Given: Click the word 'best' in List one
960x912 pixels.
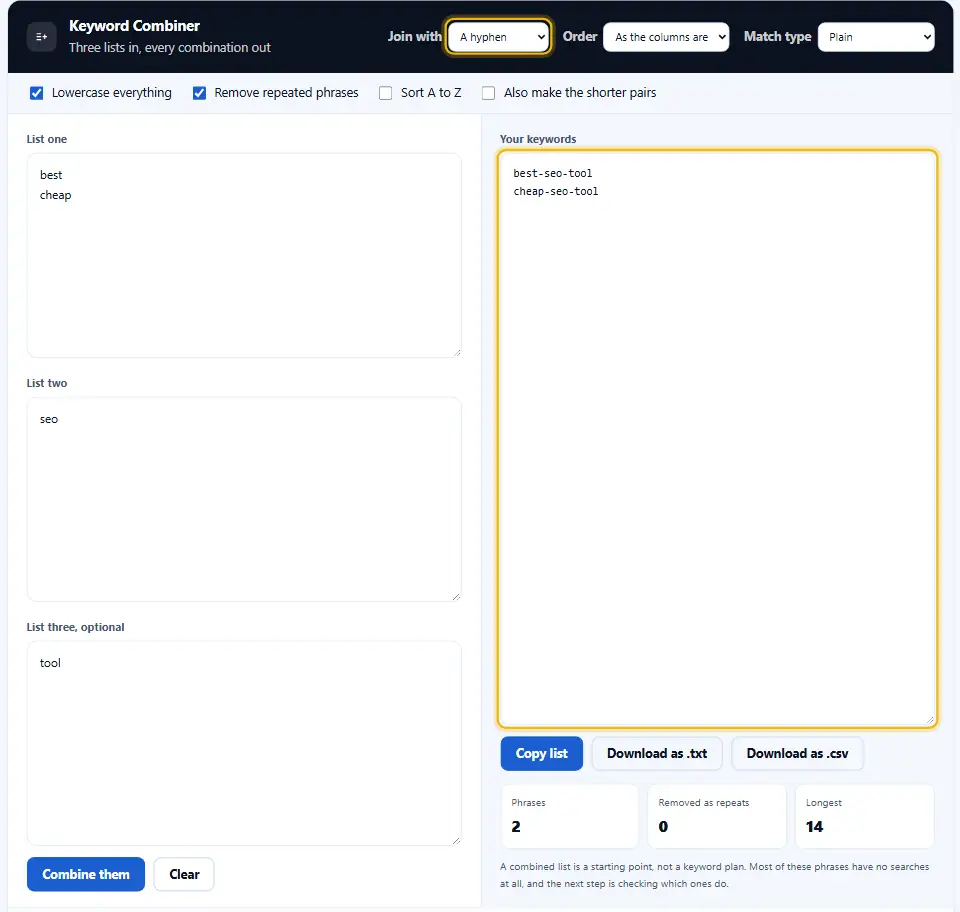Looking at the screenshot, I should pyautogui.click(x=51, y=175).
